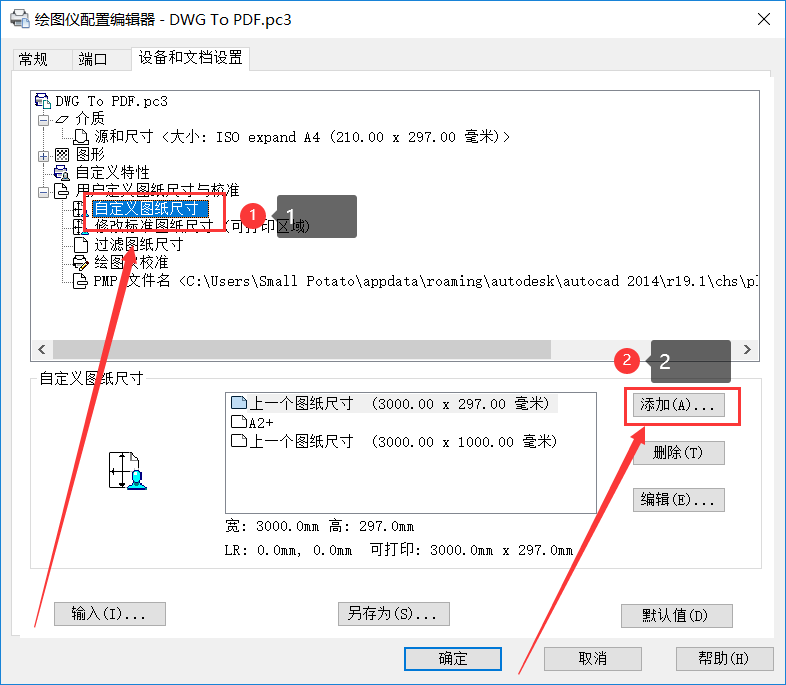Click the 源和尺寸 page icon

[81, 137]
